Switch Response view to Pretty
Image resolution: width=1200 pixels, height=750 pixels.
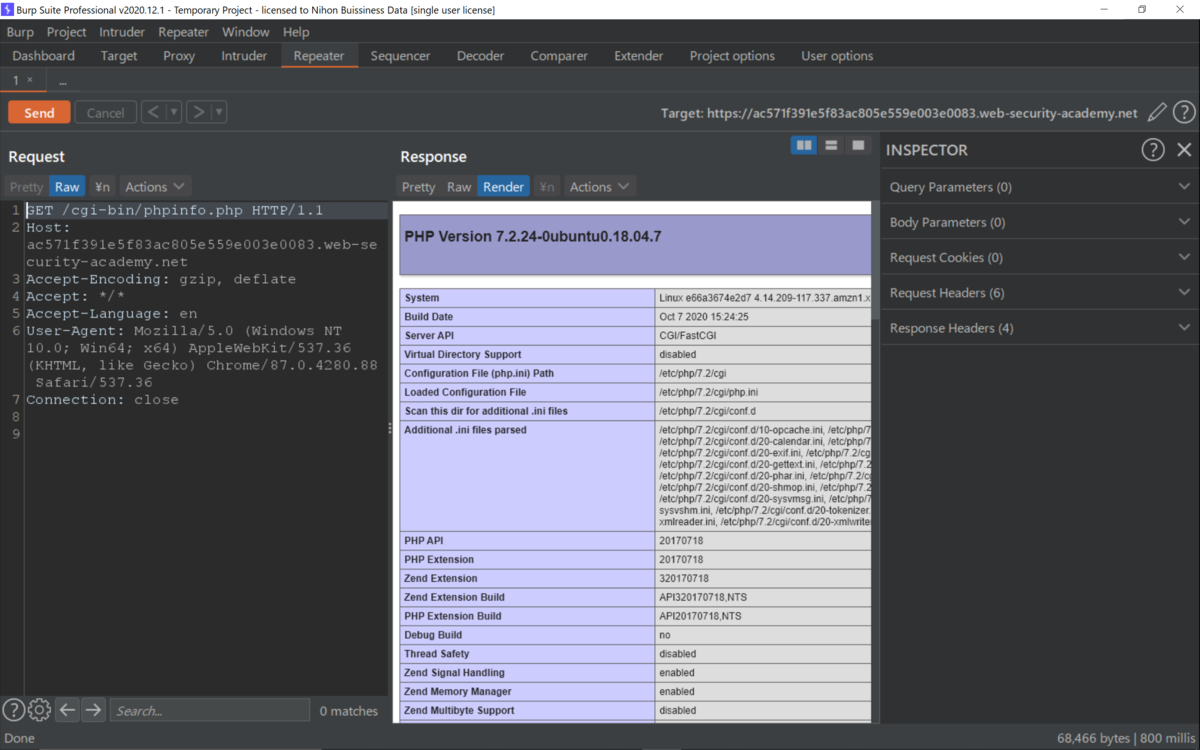click(x=418, y=187)
